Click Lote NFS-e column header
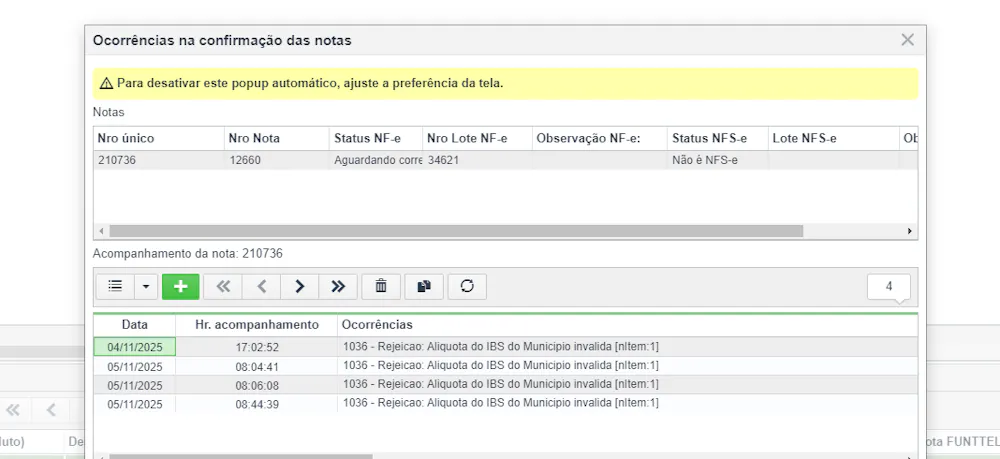The width and height of the screenshot is (1000, 459). pyautogui.click(x=834, y=138)
